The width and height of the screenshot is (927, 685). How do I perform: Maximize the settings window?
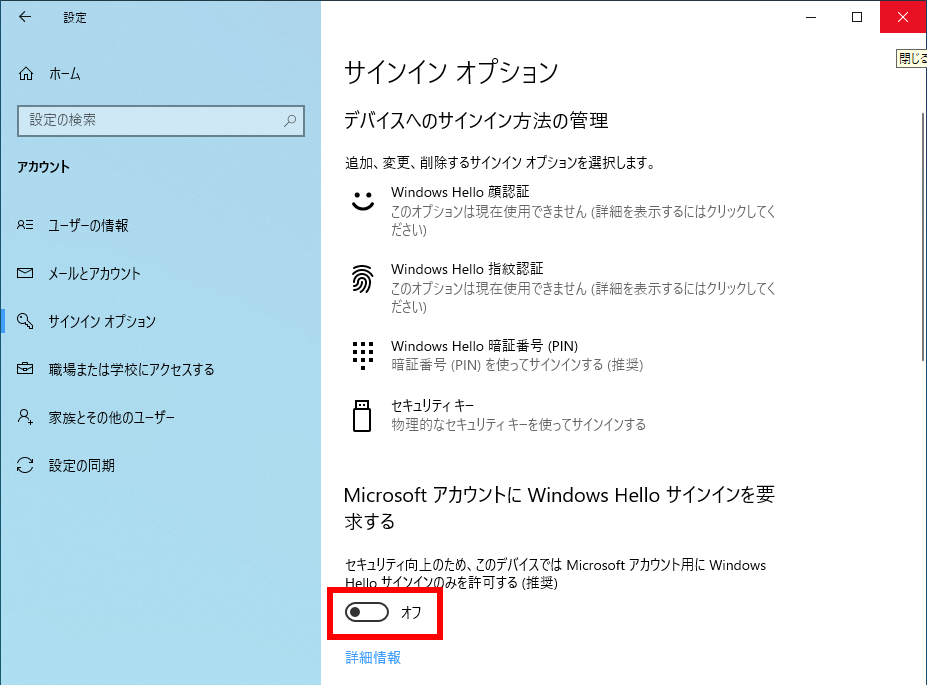click(857, 17)
